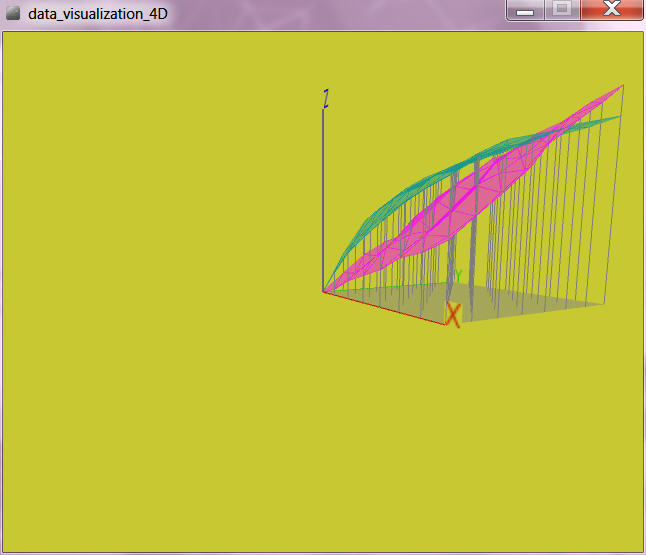
Task: Click the blue vertical Z axis line
Action: (x=323, y=200)
